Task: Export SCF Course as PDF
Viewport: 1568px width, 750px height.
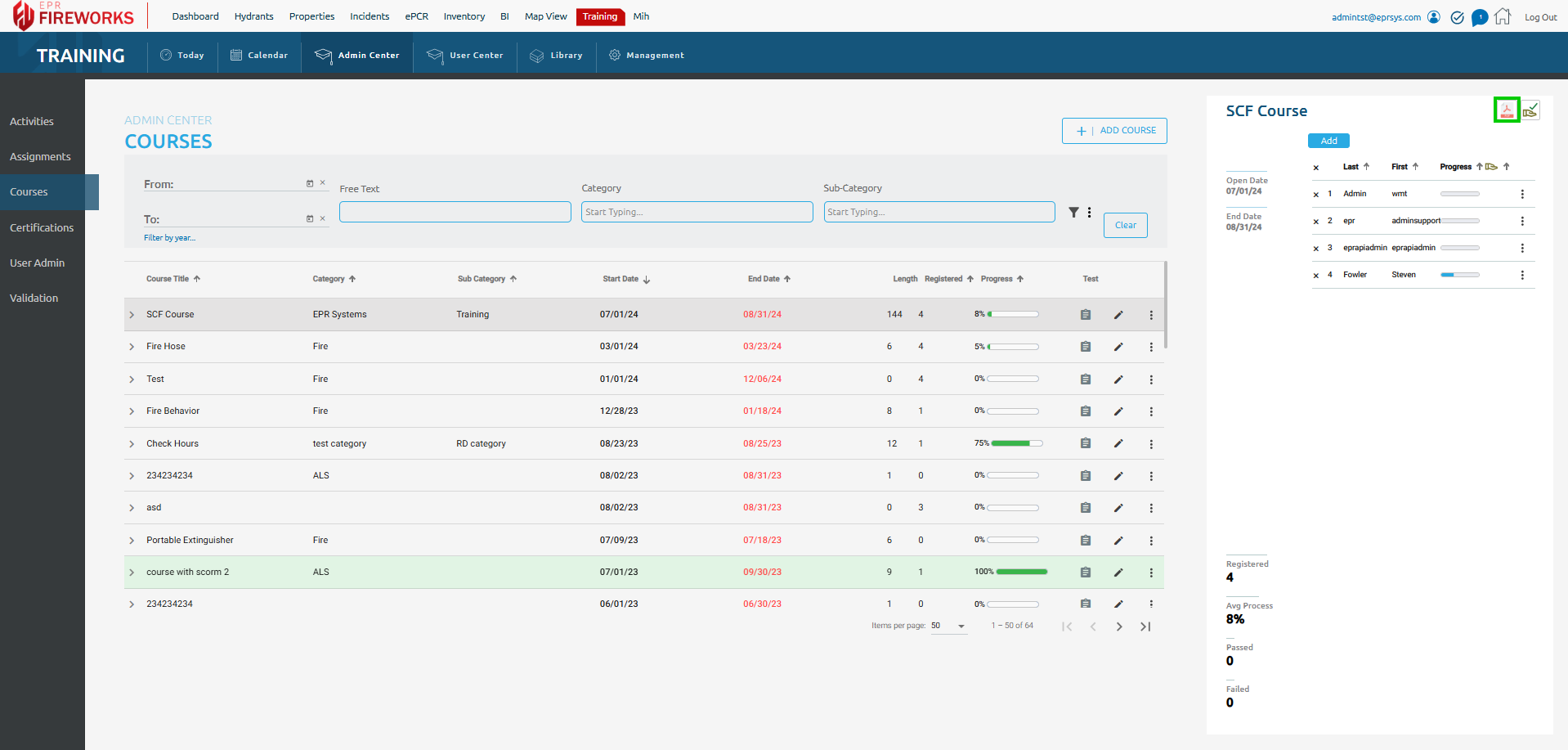Action: click(x=1506, y=110)
